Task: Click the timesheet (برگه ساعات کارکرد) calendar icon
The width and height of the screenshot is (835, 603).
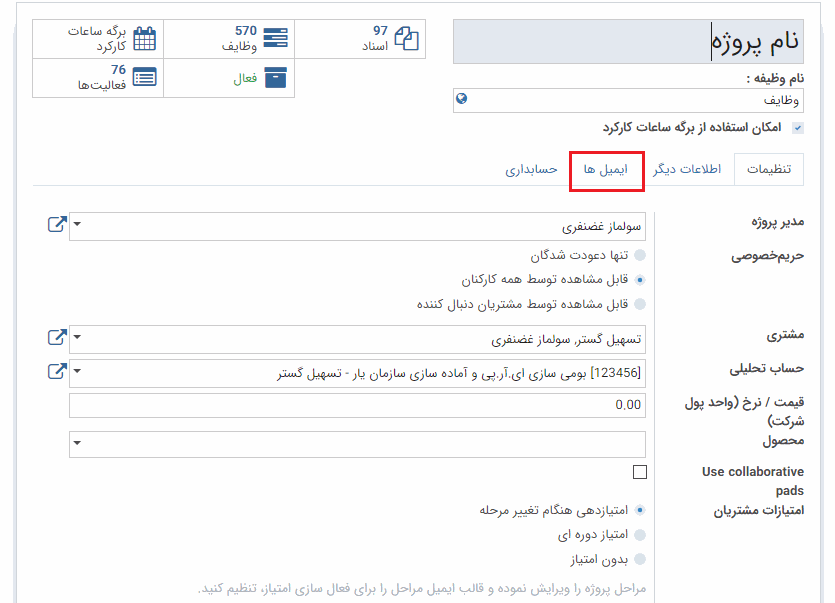Action: click(145, 39)
